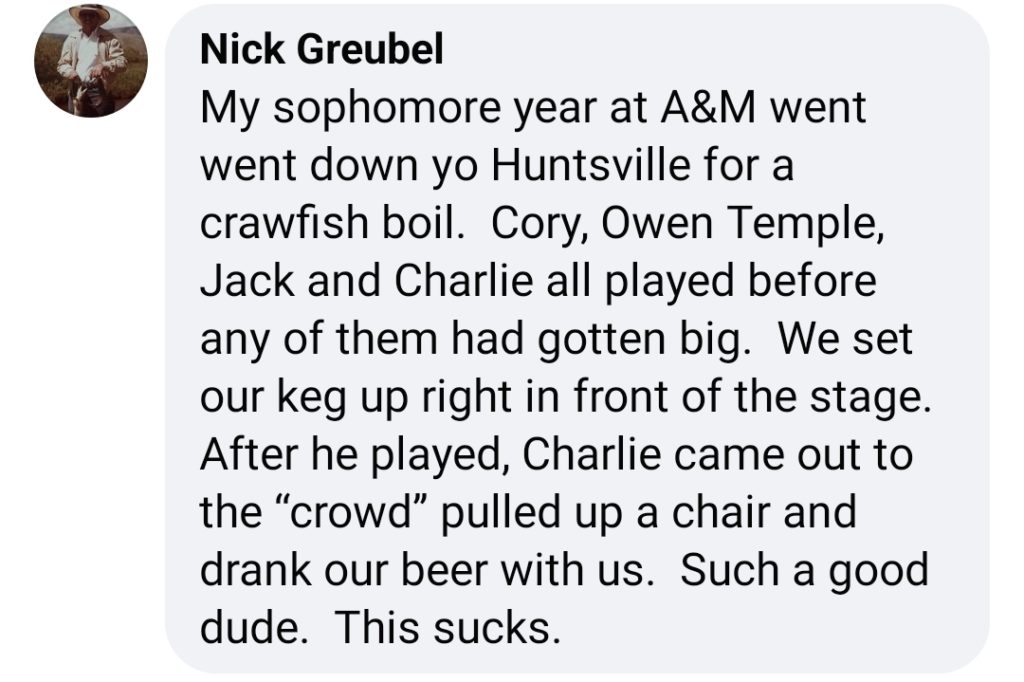Viewport: 1024px width, 682px height.
Task: Click the Nick Greubel name link
Action: (x=321, y=49)
